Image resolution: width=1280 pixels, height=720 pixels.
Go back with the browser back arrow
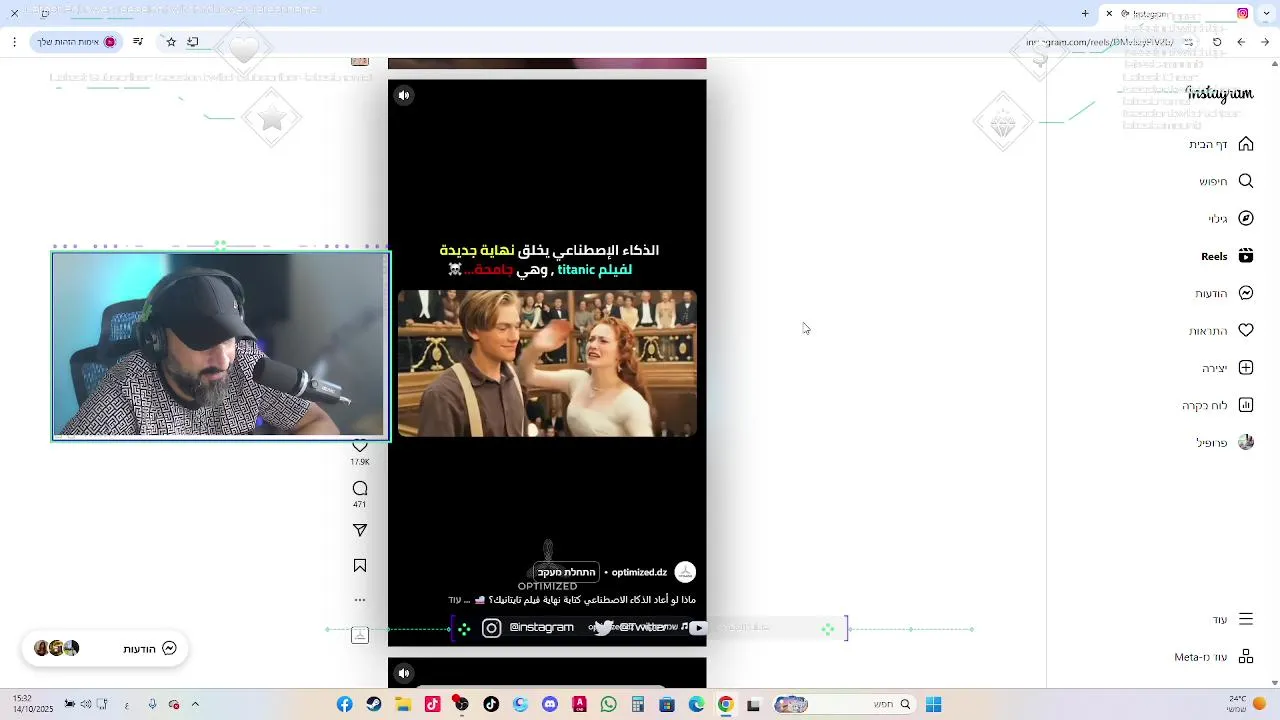coord(1265,42)
